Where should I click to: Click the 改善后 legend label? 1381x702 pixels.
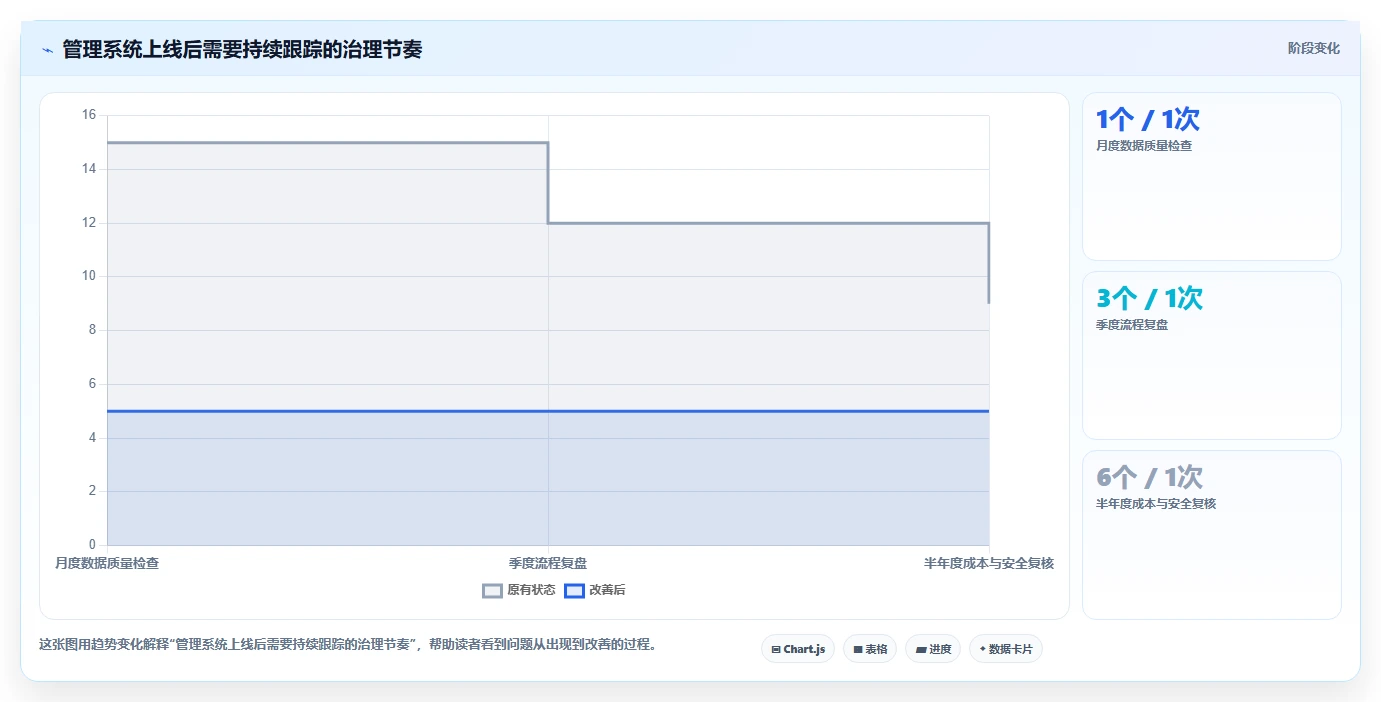coord(607,590)
